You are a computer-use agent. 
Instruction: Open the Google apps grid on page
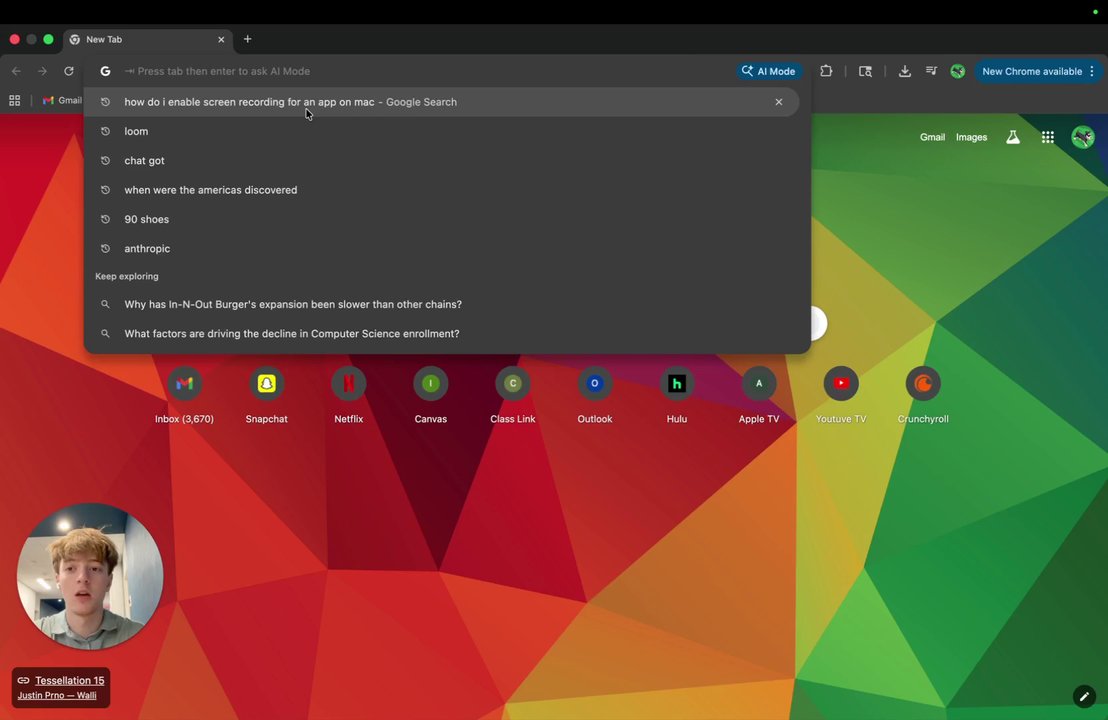pos(1047,137)
